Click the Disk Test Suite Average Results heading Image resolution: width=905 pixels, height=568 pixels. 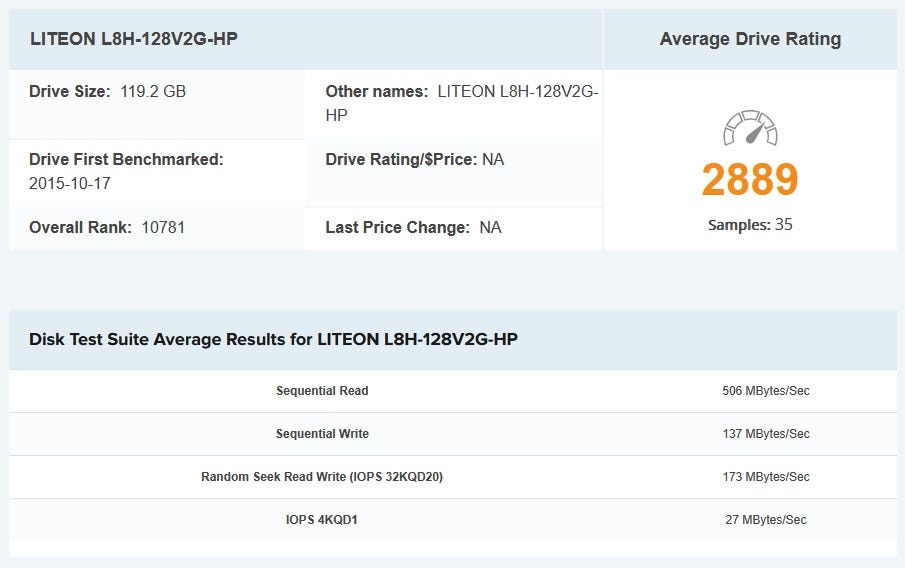(273, 339)
